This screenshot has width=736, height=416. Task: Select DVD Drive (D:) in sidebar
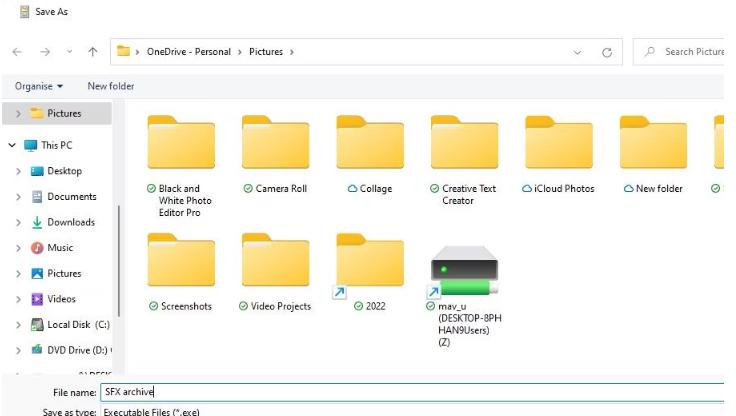[70, 350]
